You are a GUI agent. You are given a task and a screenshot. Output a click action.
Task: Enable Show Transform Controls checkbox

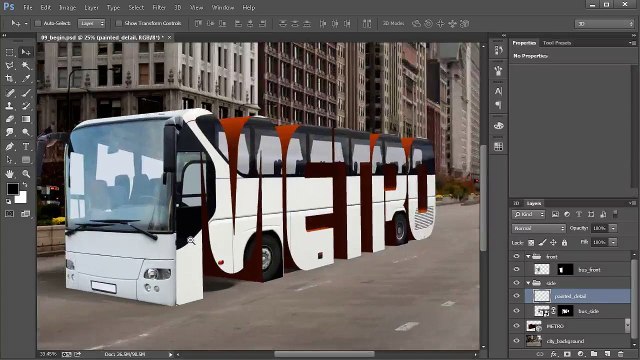tap(119, 23)
